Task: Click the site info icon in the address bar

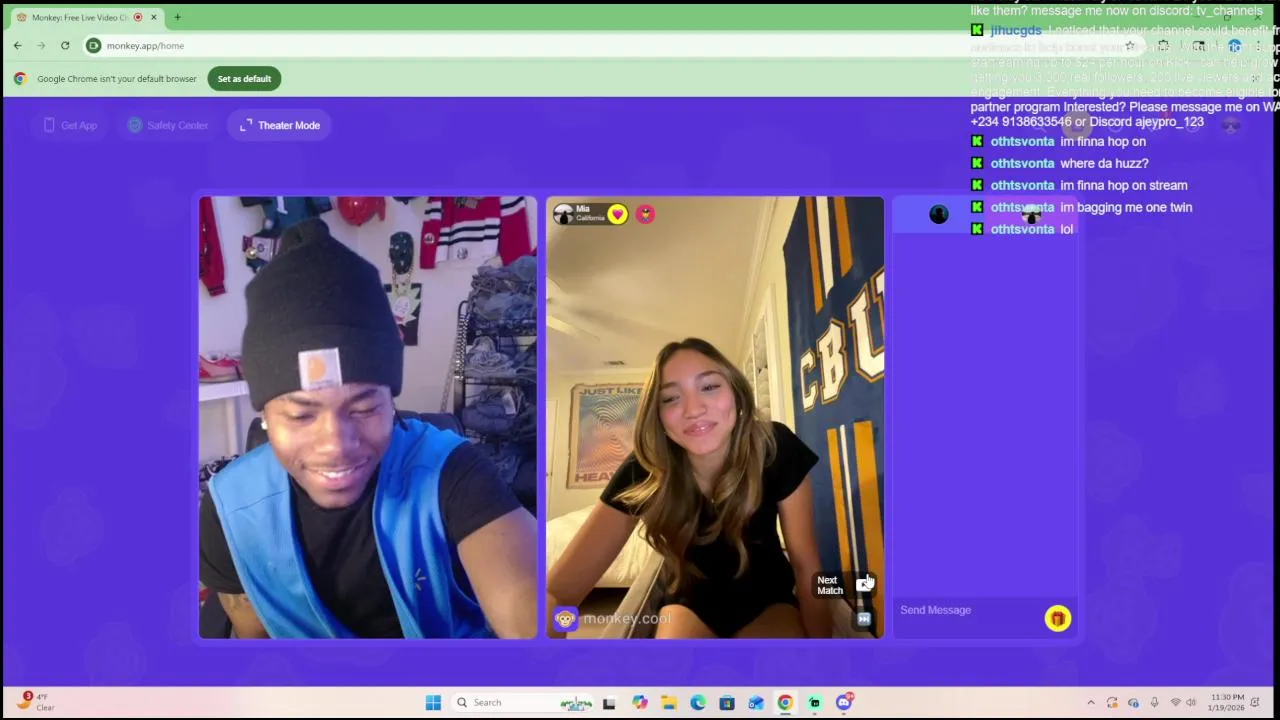Action: pyautogui.click(x=93, y=45)
